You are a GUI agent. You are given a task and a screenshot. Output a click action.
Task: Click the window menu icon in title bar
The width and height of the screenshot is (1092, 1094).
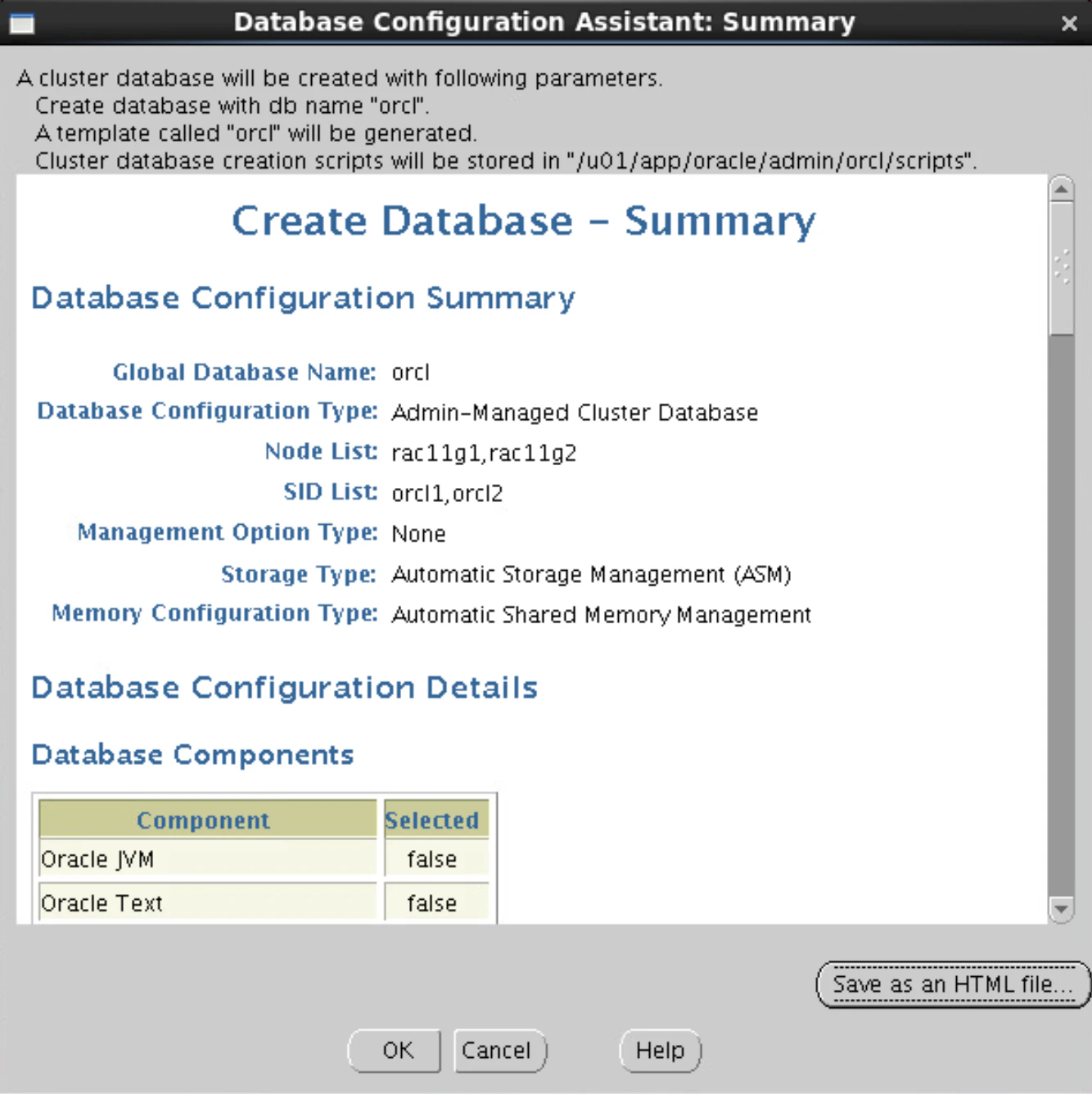tap(21, 23)
